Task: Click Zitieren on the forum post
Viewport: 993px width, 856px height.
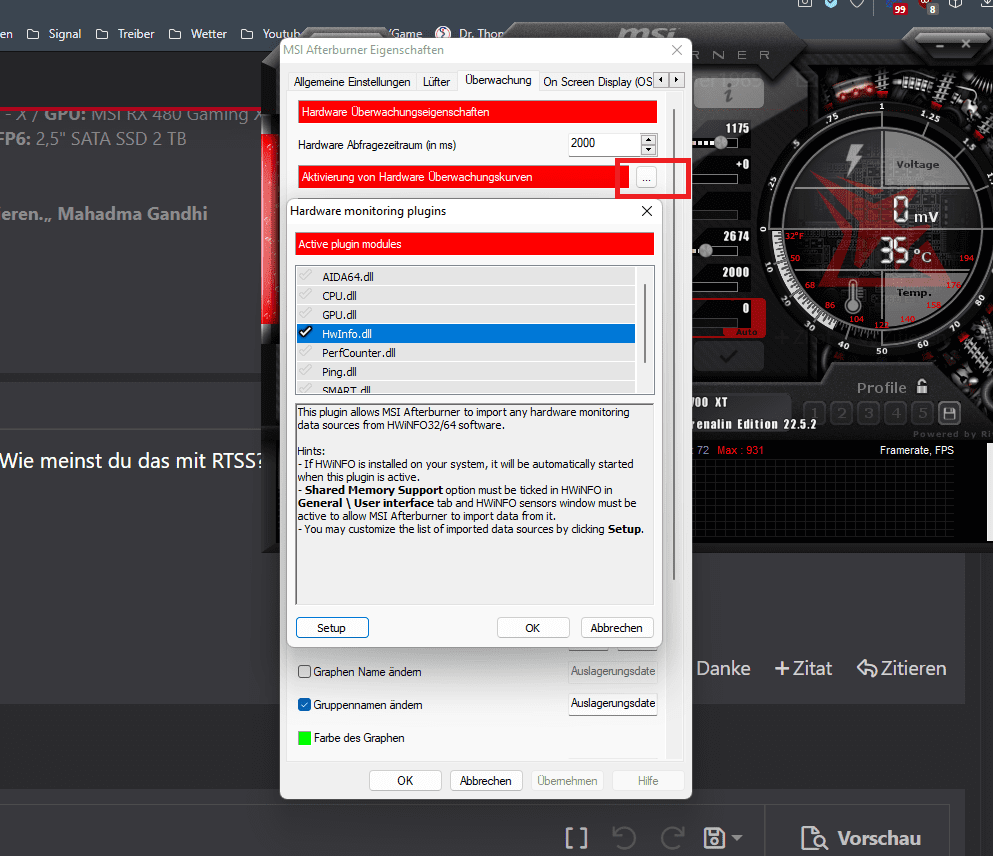Action: click(x=901, y=669)
